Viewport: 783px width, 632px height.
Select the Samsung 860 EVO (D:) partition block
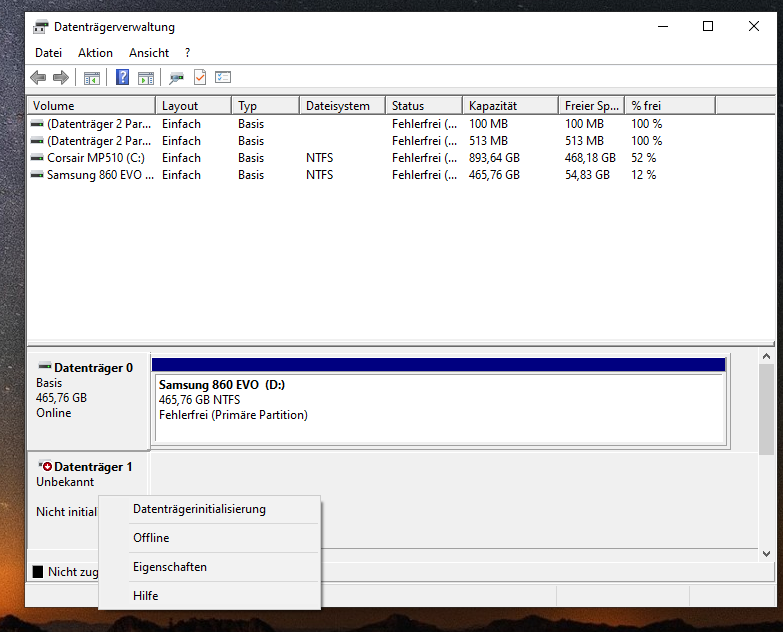tap(440, 408)
